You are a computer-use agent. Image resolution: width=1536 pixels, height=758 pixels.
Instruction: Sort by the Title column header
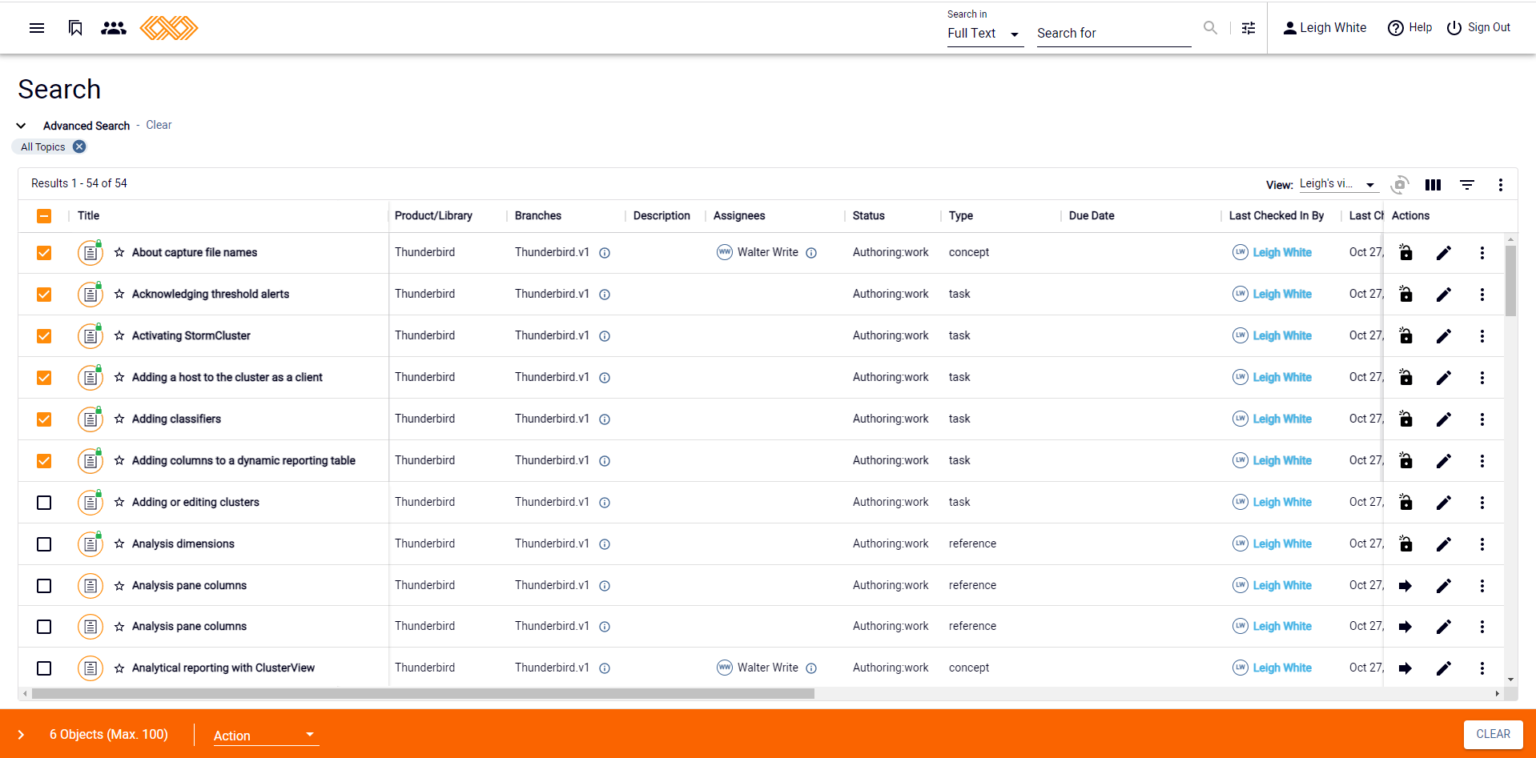[x=89, y=215]
